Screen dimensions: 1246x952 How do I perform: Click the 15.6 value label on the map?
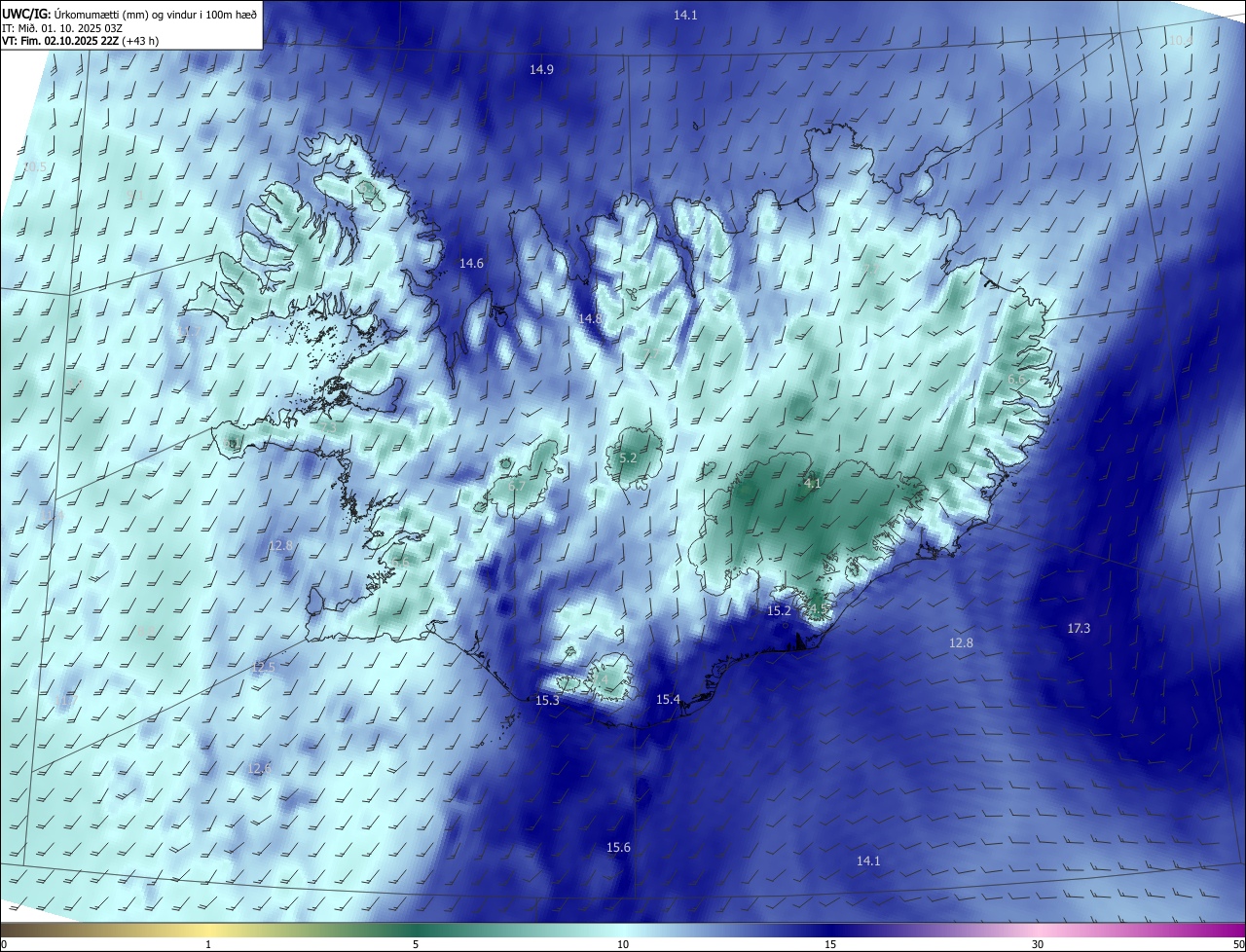click(618, 848)
